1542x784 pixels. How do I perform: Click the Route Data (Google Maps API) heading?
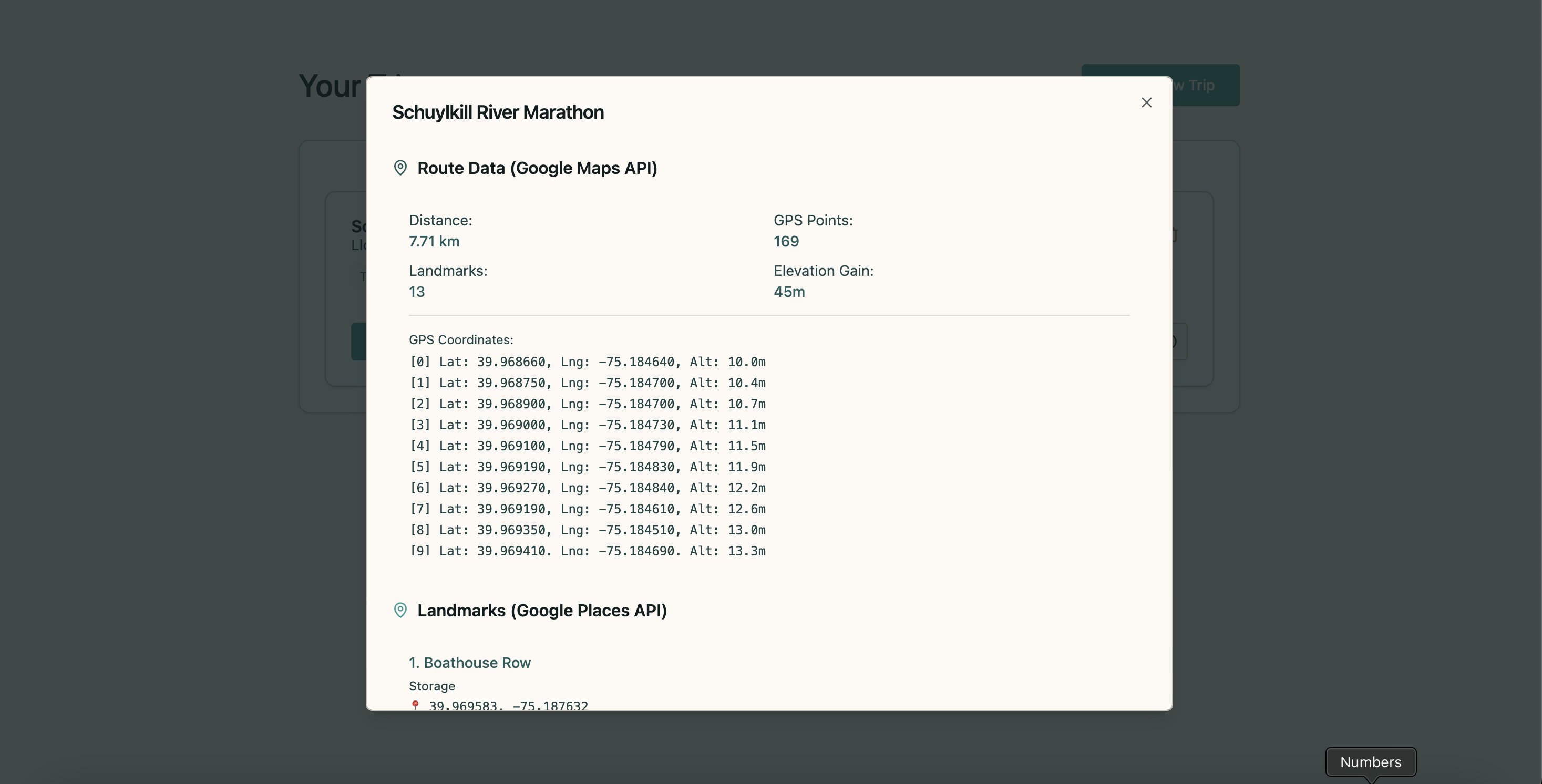[x=537, y=168]
